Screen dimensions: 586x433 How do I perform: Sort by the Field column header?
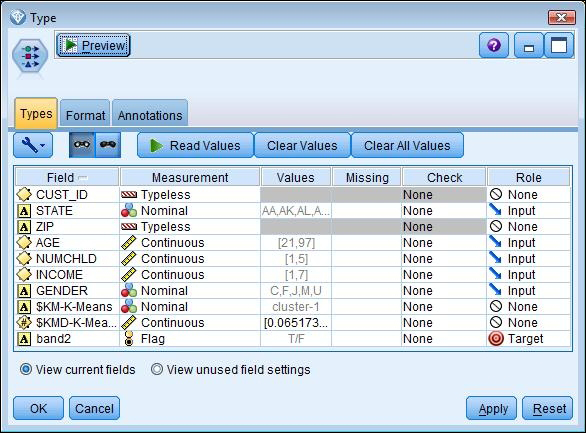[x=67, y=177]
